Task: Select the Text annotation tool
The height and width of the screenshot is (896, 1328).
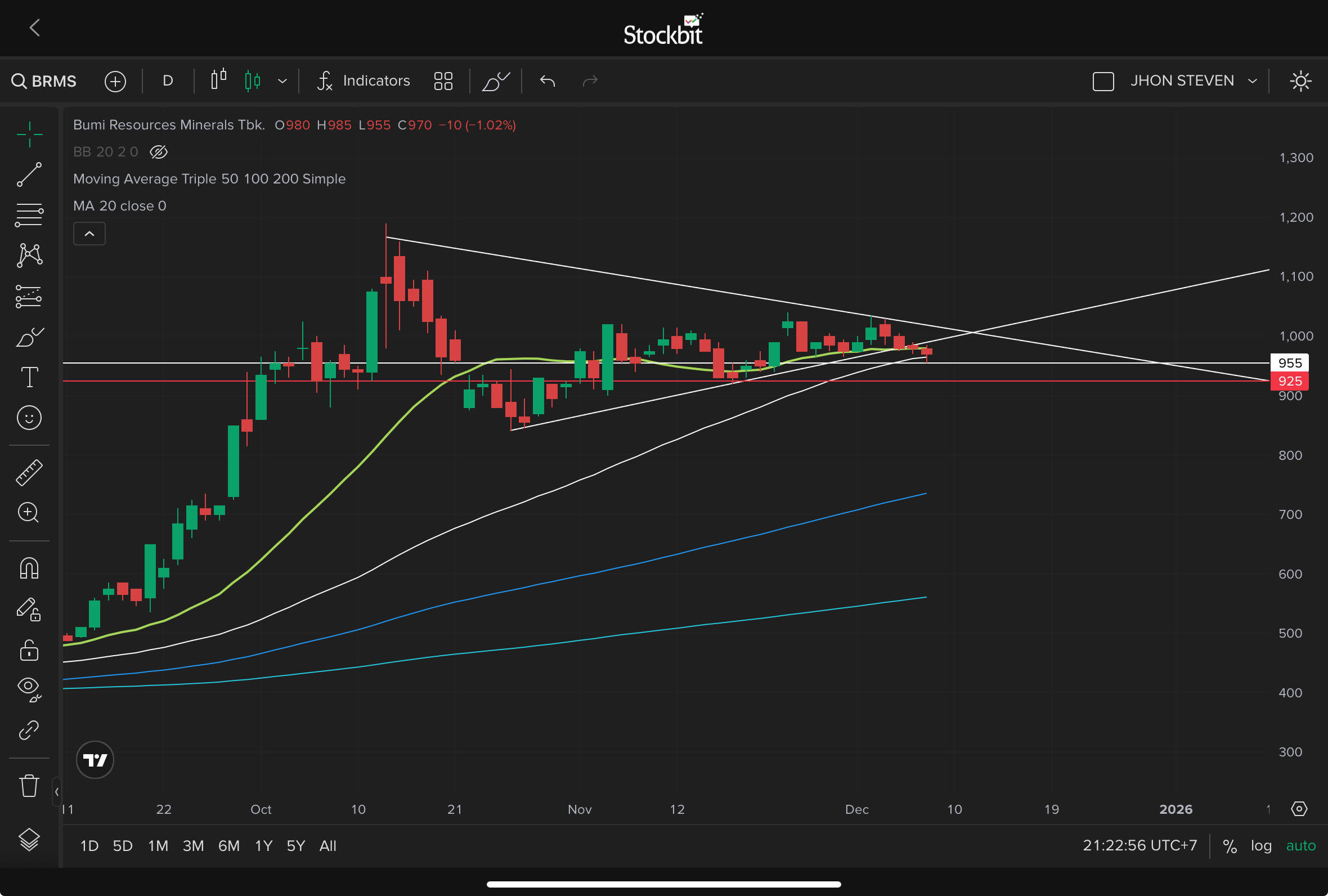Action: point(29,377)
